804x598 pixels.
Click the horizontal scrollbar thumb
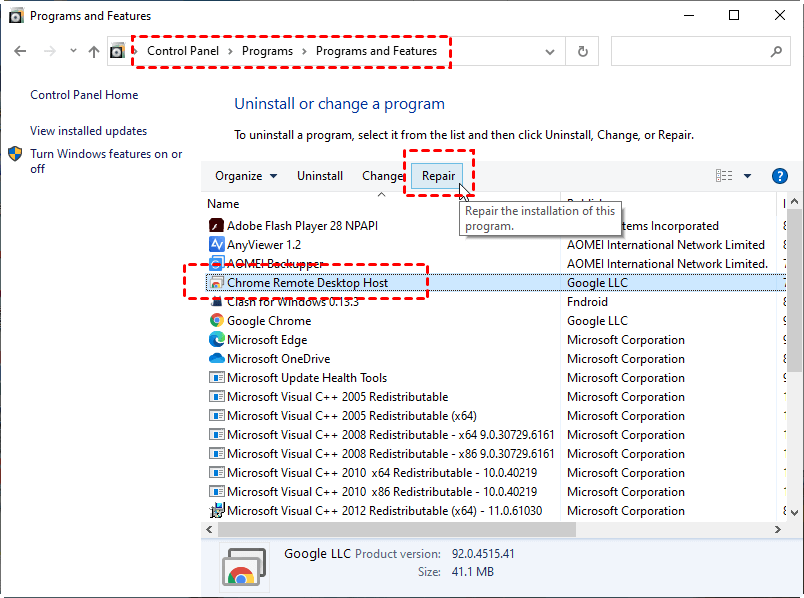click(x=397, y=529)
